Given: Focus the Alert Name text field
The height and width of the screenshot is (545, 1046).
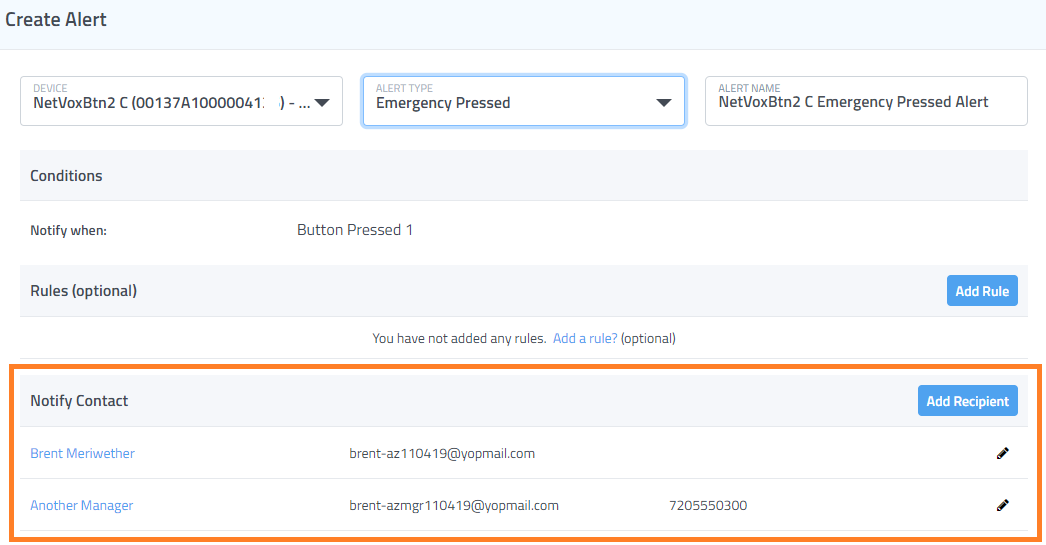Looking at the screenshot, I should [x=866, y=101].
